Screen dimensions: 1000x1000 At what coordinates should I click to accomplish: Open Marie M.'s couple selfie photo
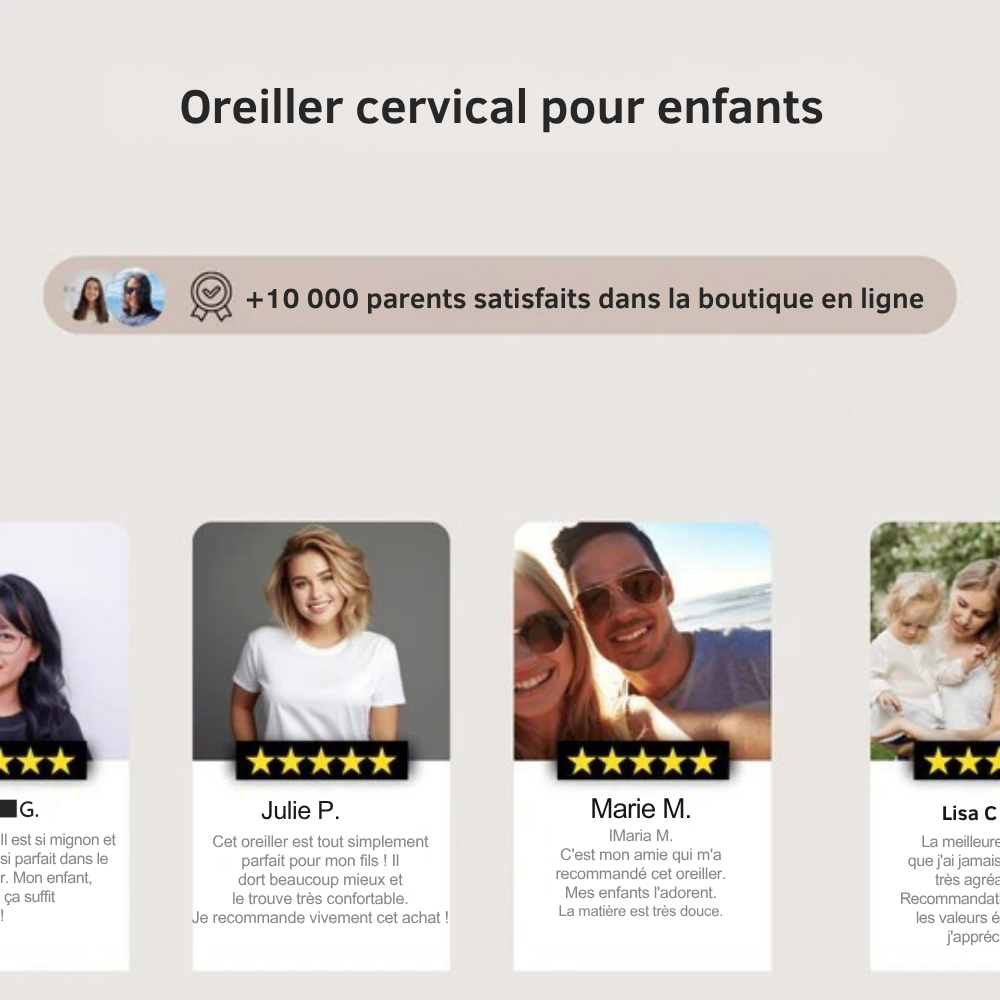643,640
